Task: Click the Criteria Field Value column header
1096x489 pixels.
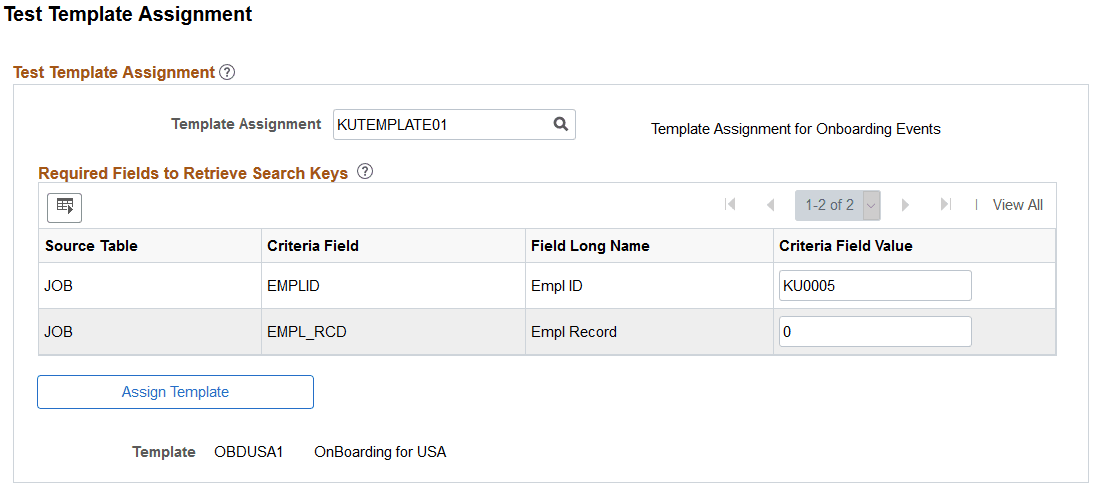Action: coord(846,246)
